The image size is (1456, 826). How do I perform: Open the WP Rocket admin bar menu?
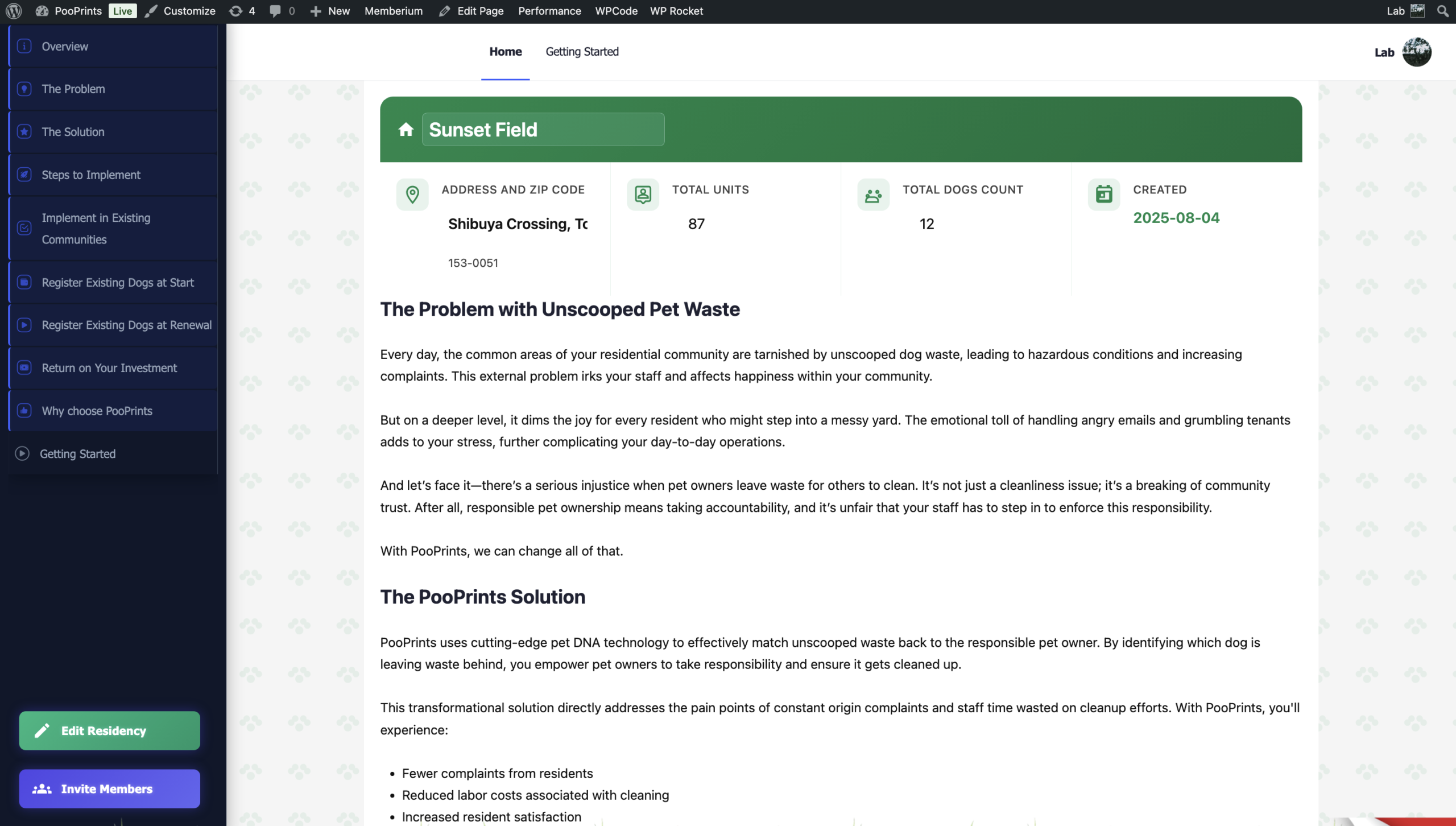tap(676, 11)
